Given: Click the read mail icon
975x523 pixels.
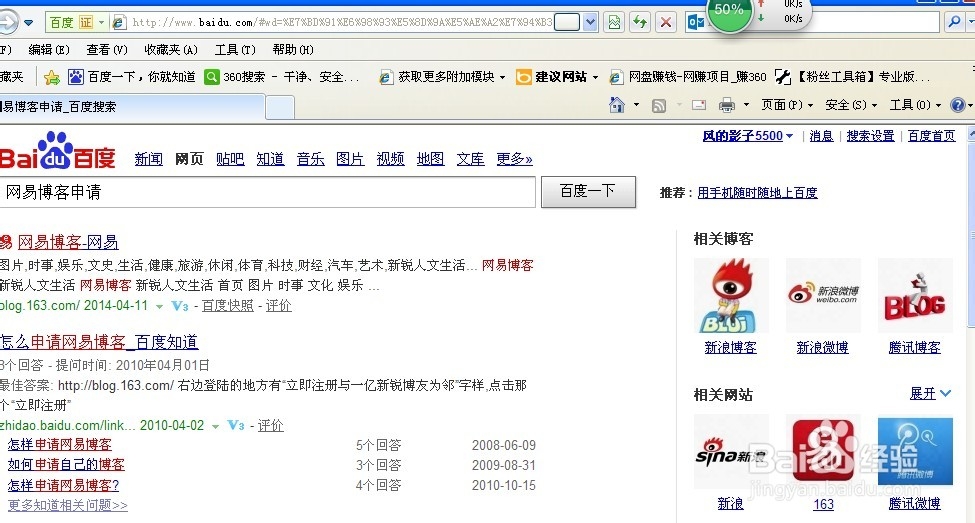Looking at the screenshot, I should pyautogui.click(x=699, y=106).
